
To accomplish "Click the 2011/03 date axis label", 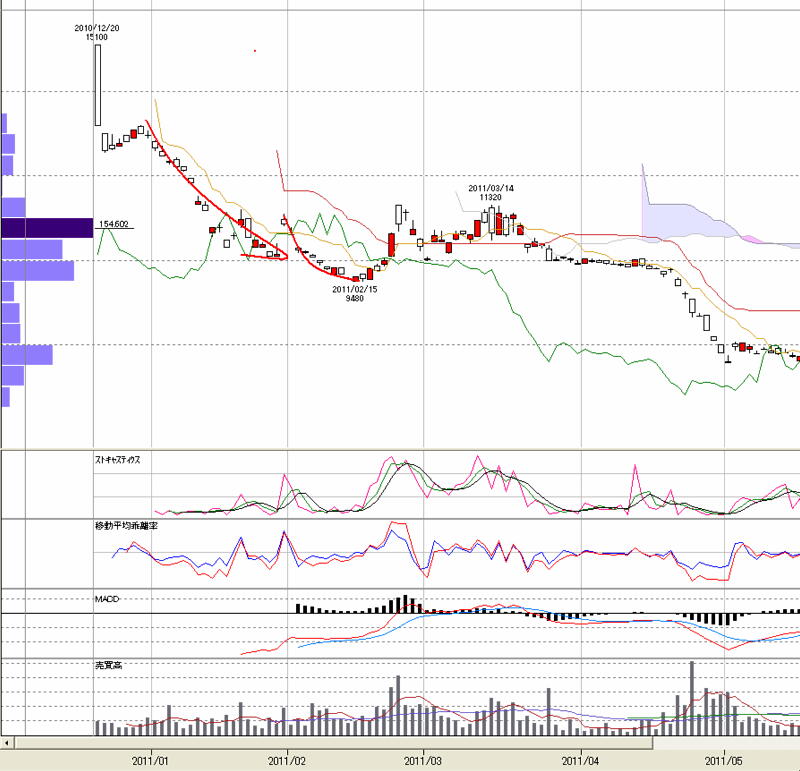I will [422, 761].
